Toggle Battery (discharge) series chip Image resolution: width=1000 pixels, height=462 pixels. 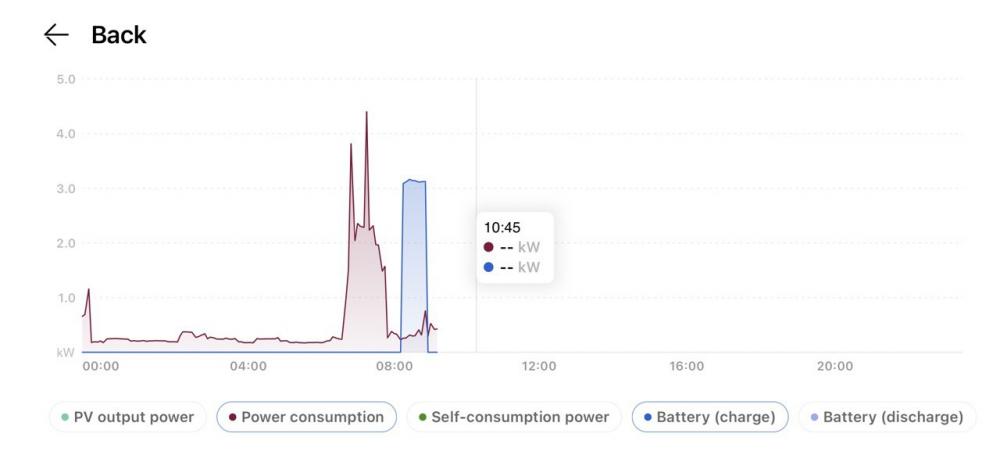(887, 417)
